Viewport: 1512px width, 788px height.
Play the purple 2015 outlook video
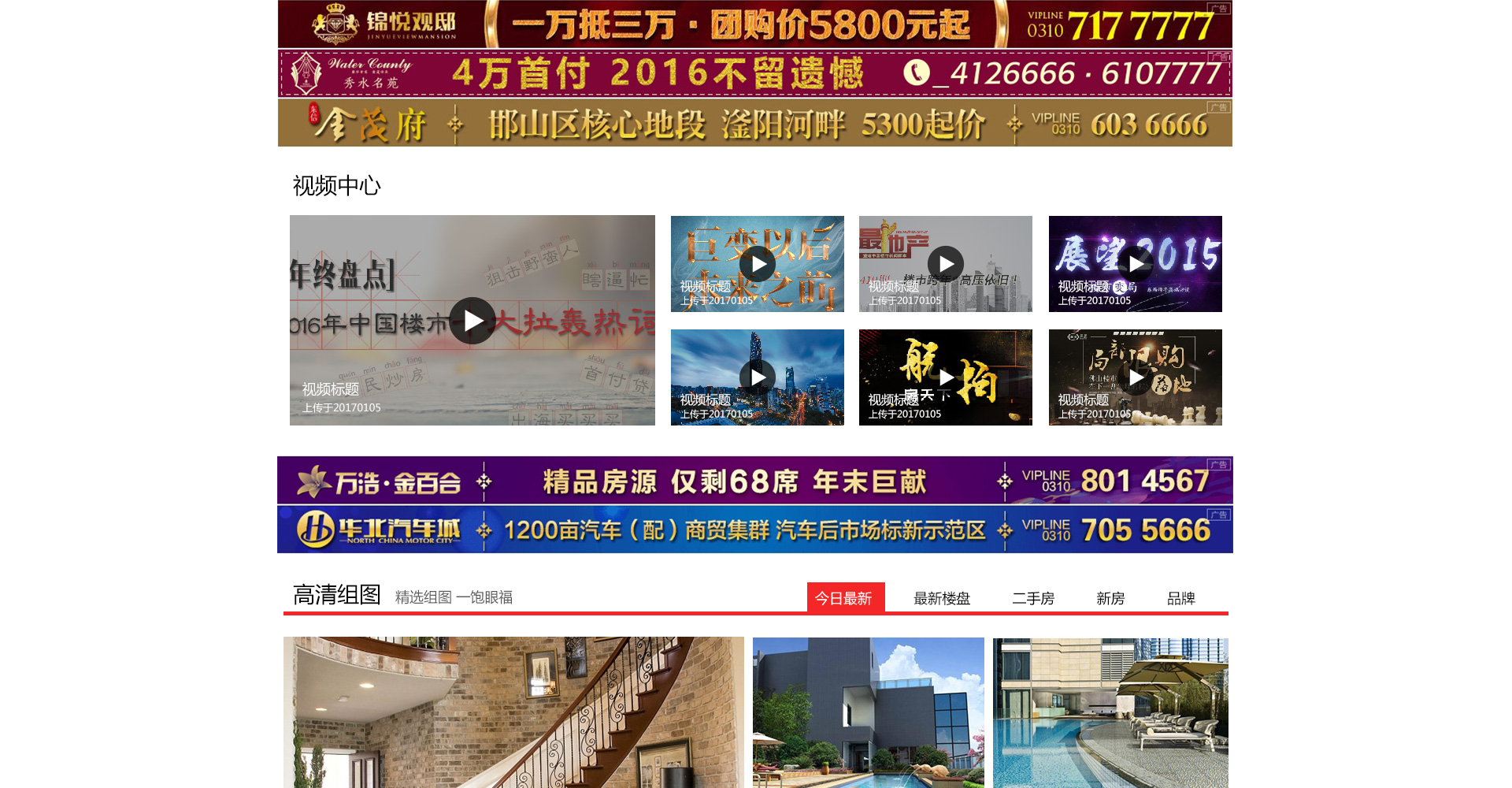click(1135, 264)
